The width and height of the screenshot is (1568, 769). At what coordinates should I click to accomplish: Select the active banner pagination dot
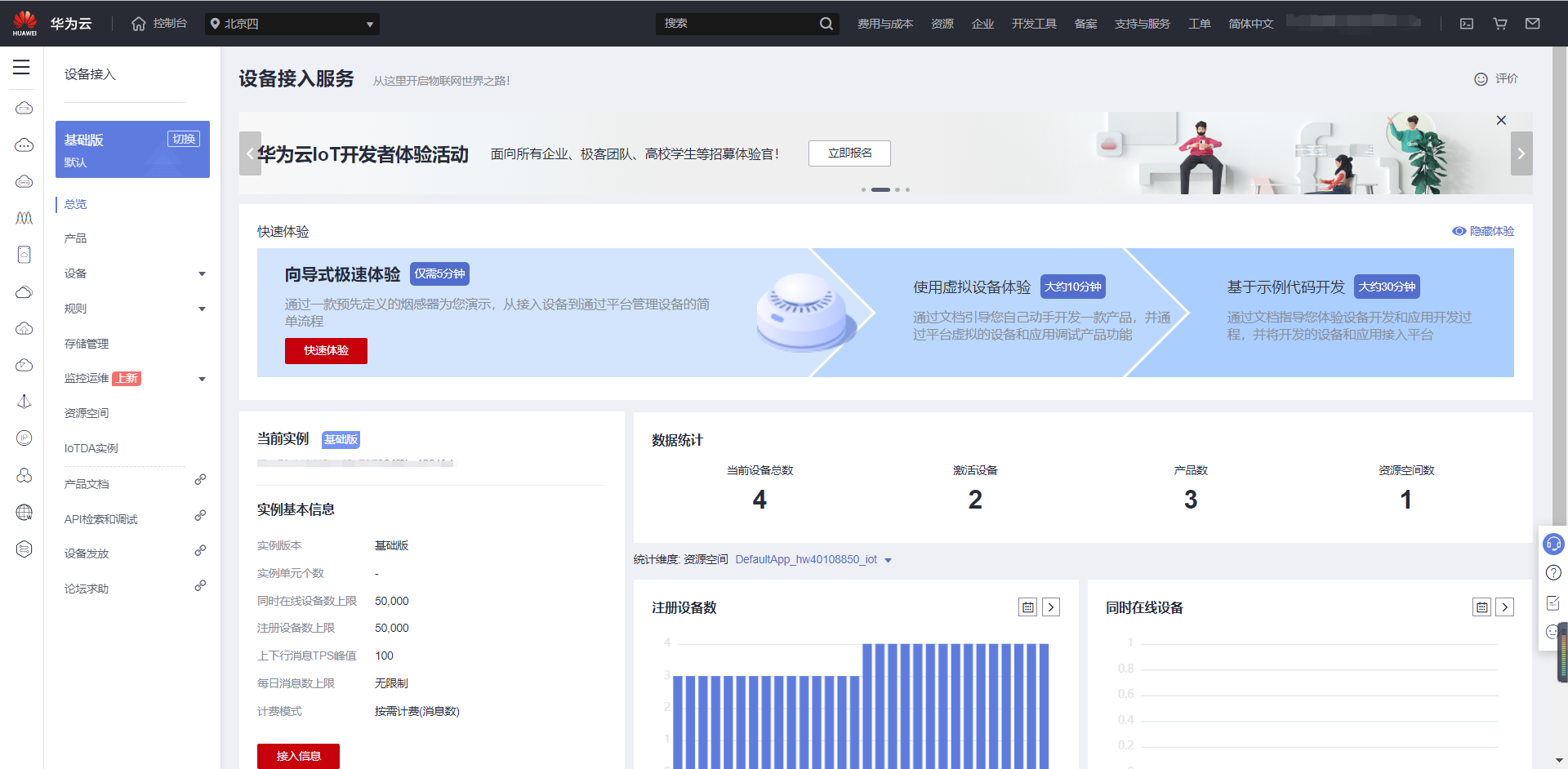(x=880, y=189)
